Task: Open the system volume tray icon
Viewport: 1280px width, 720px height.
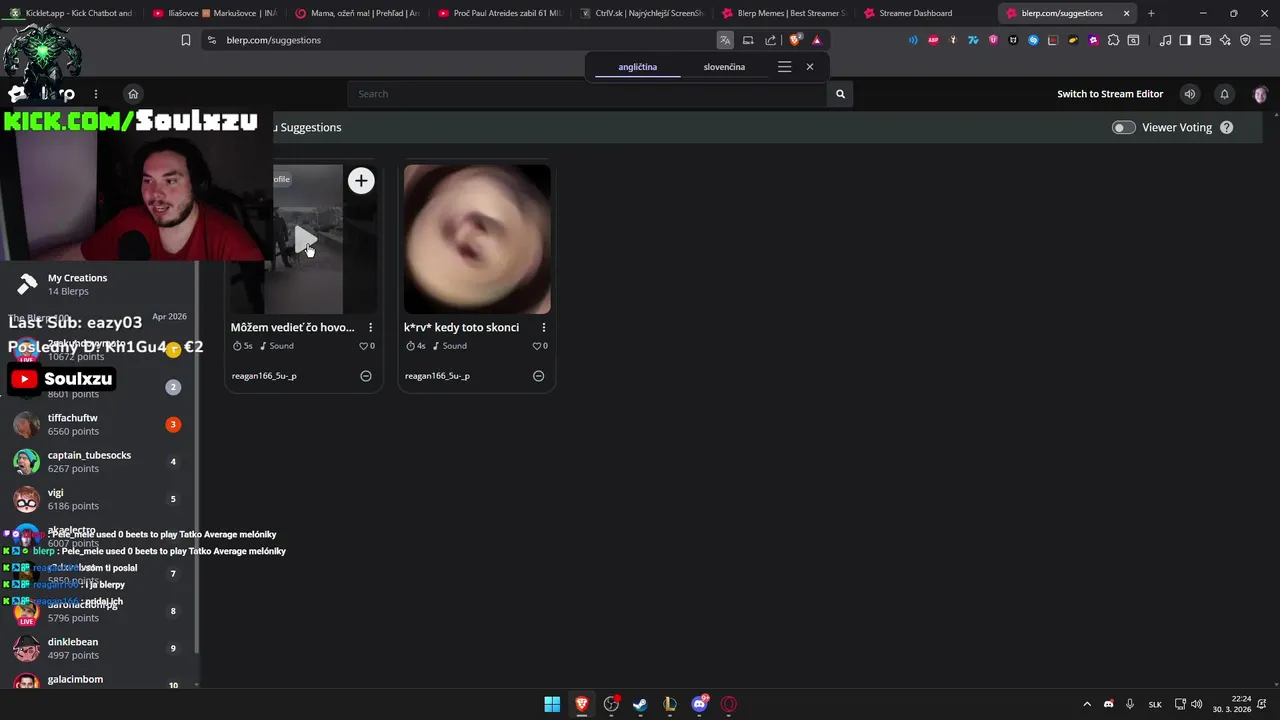Action: [x=1196, y=704]
